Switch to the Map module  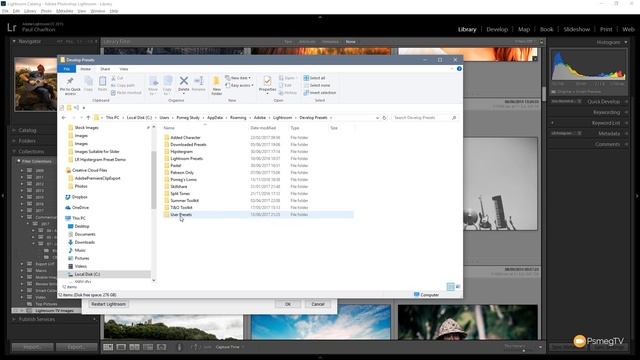[x=524, y=29]
